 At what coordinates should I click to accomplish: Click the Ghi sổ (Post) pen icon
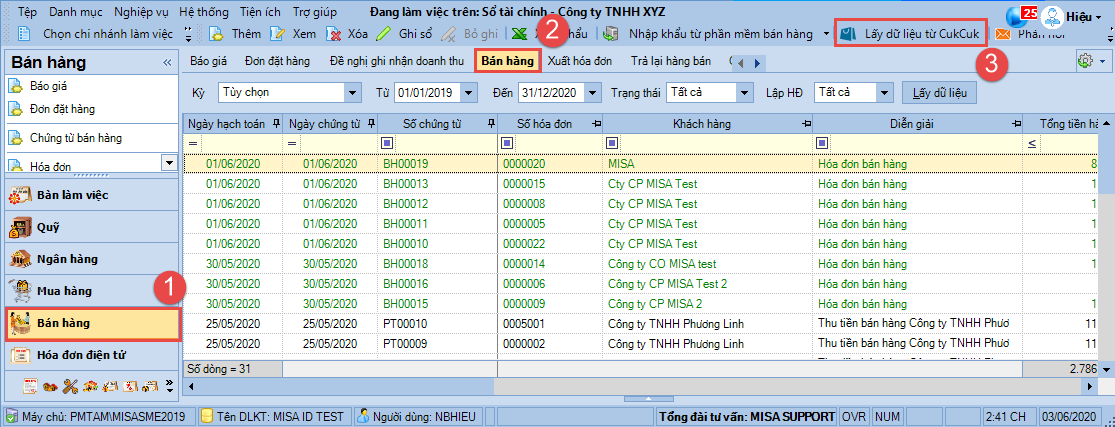point(384,33)
